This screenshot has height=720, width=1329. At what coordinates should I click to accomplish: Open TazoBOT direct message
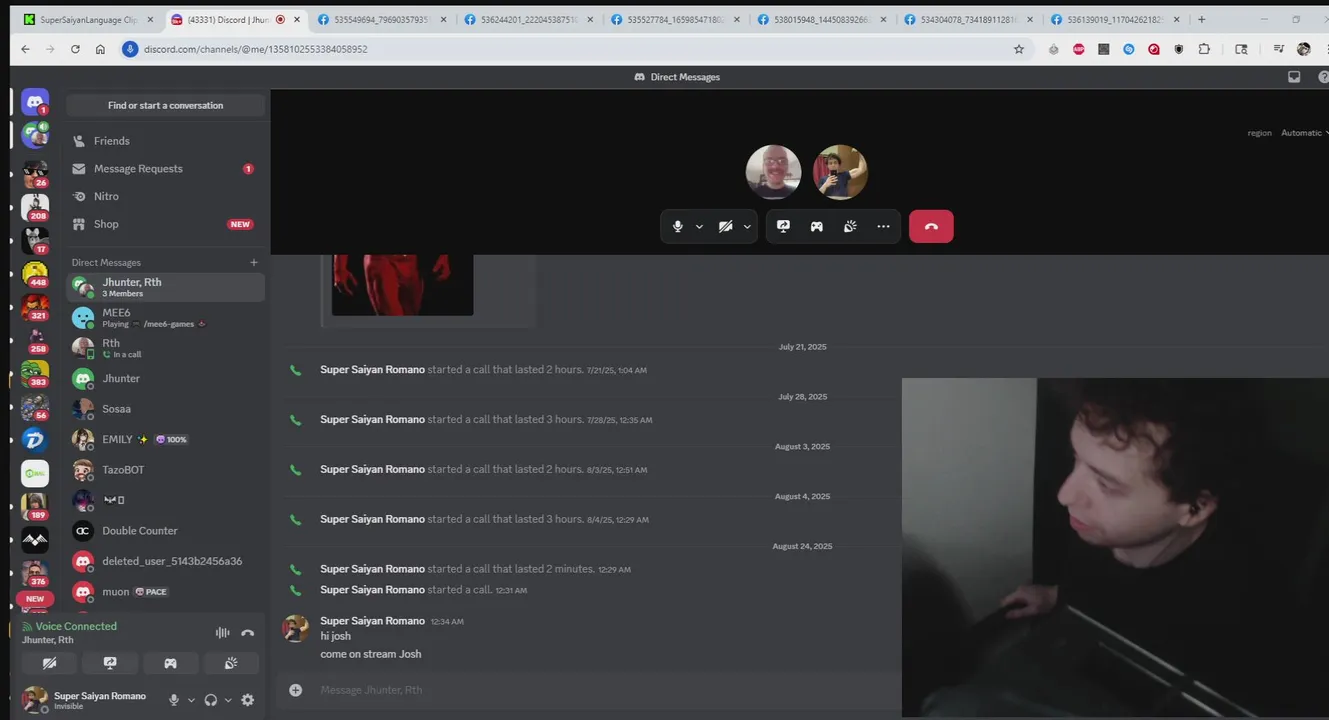[166, 470]
